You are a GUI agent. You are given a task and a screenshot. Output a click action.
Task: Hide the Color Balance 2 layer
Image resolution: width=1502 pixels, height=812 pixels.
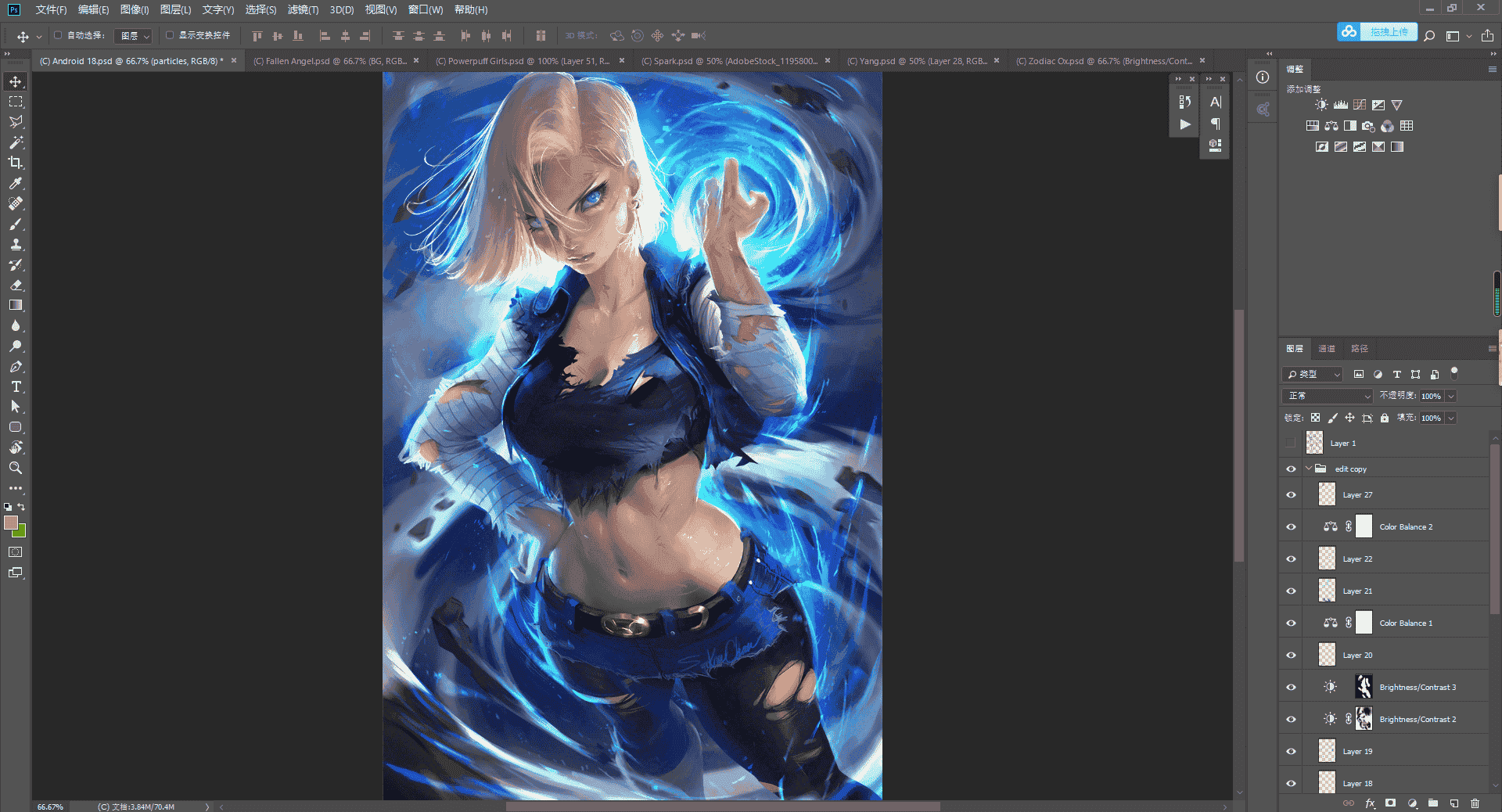click(1291, 526)
